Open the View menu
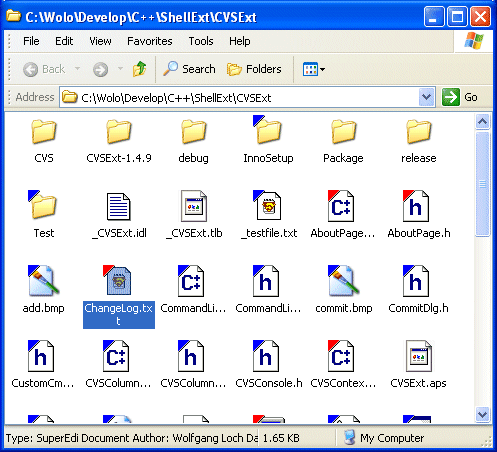Screen dimensions: 497x452 [100, 41]
